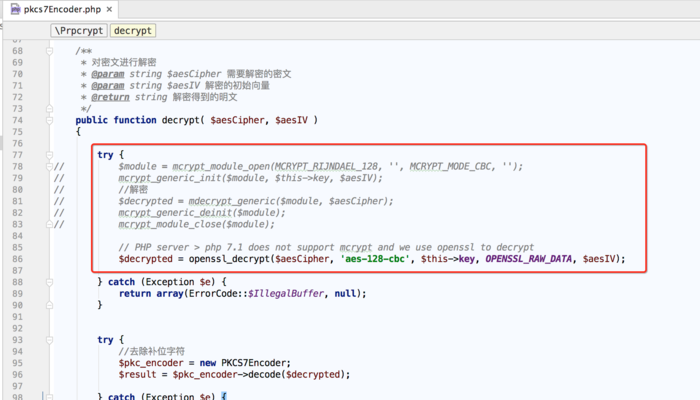Fold the try block at line 93
This screenshot has height=400, width=700.
(50, 340)
